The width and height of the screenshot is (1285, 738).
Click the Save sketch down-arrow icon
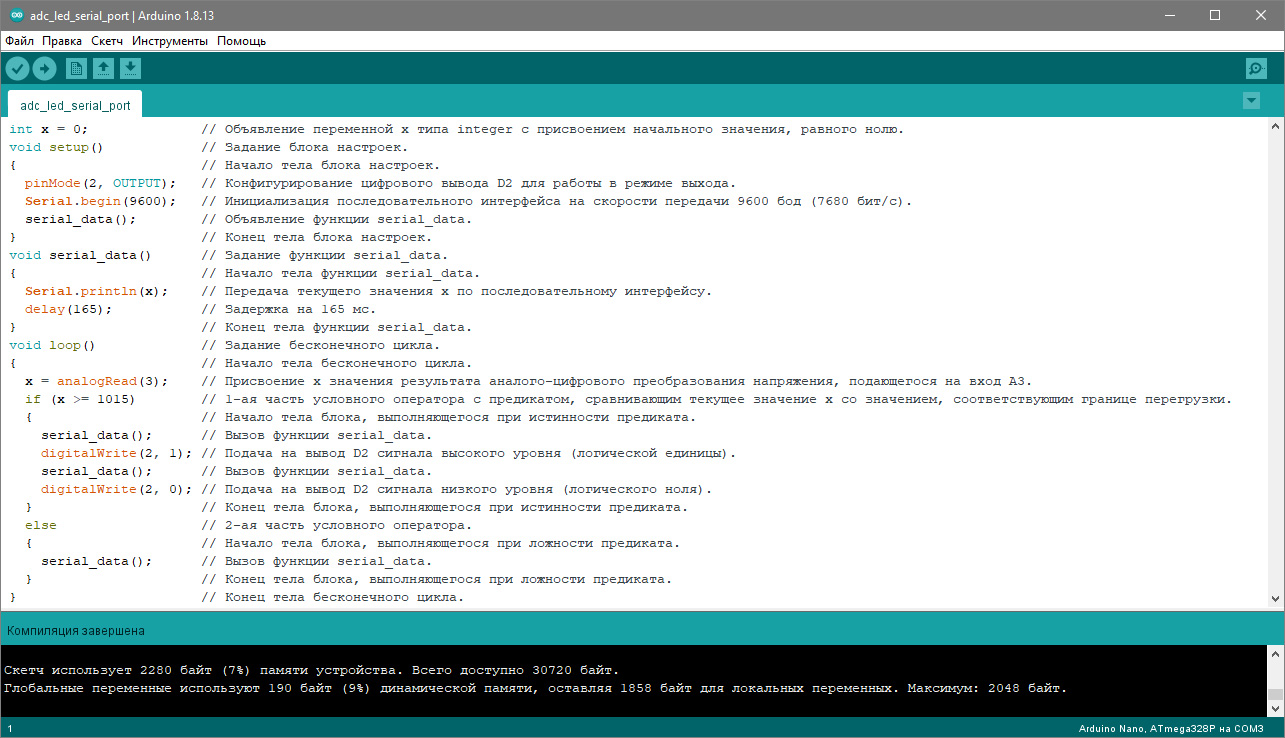130,68
